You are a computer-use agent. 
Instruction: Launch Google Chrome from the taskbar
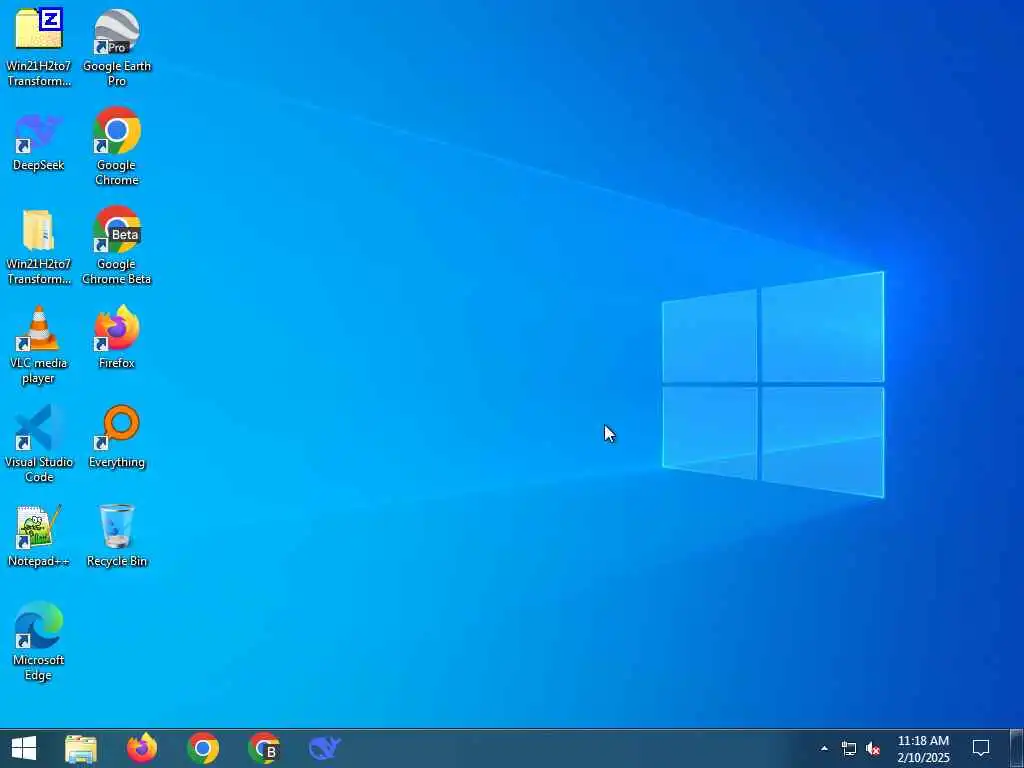coord(203,748)
